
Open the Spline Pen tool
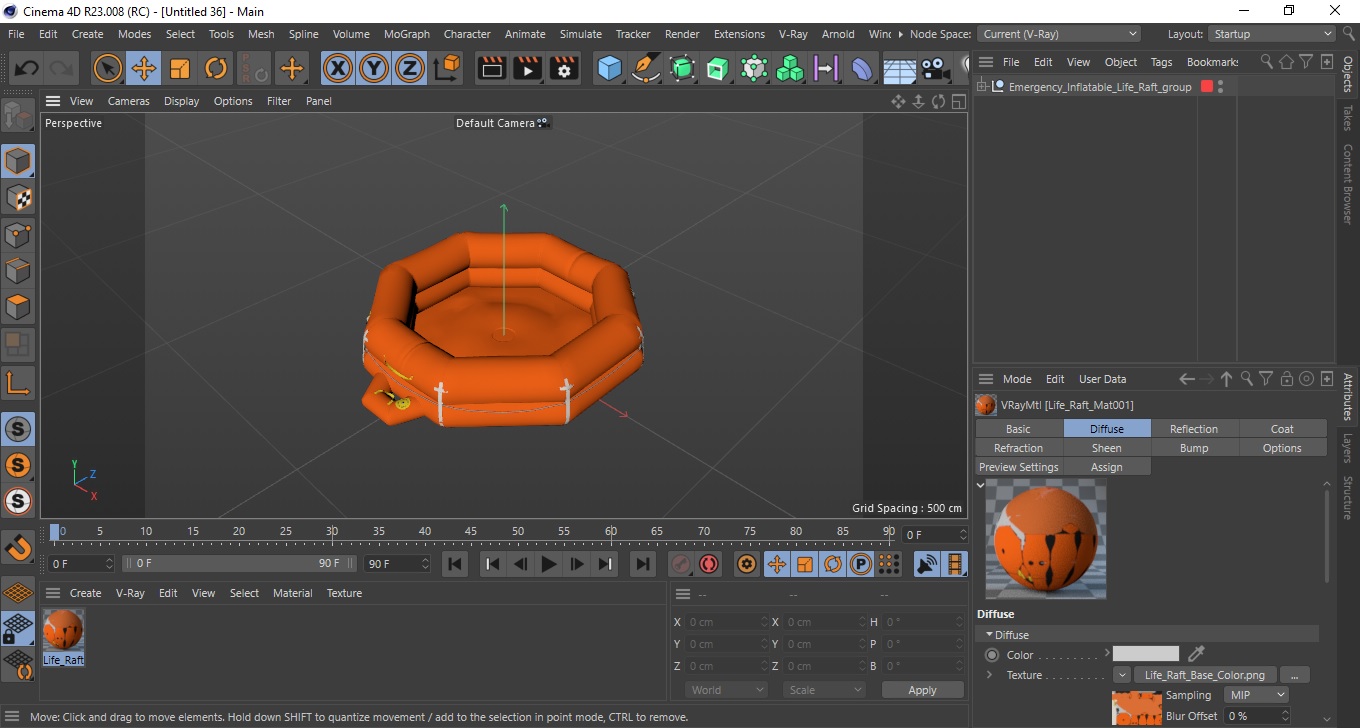[x=646, y=69]
